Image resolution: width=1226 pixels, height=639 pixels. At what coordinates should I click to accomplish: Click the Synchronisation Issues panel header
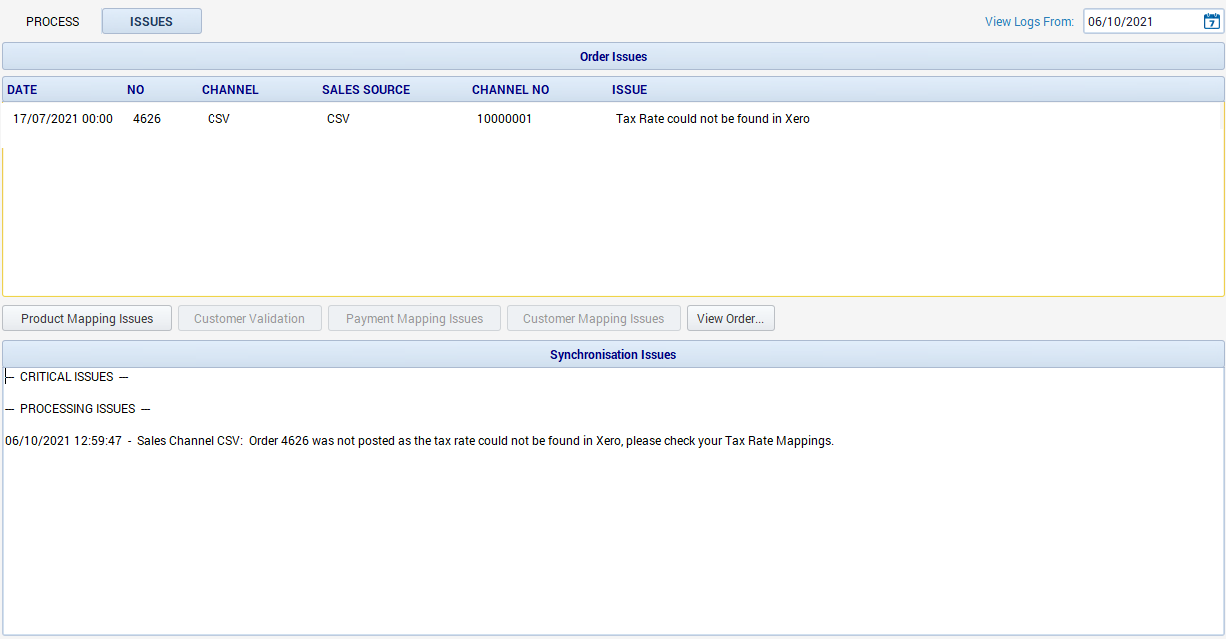coord(613,355)
